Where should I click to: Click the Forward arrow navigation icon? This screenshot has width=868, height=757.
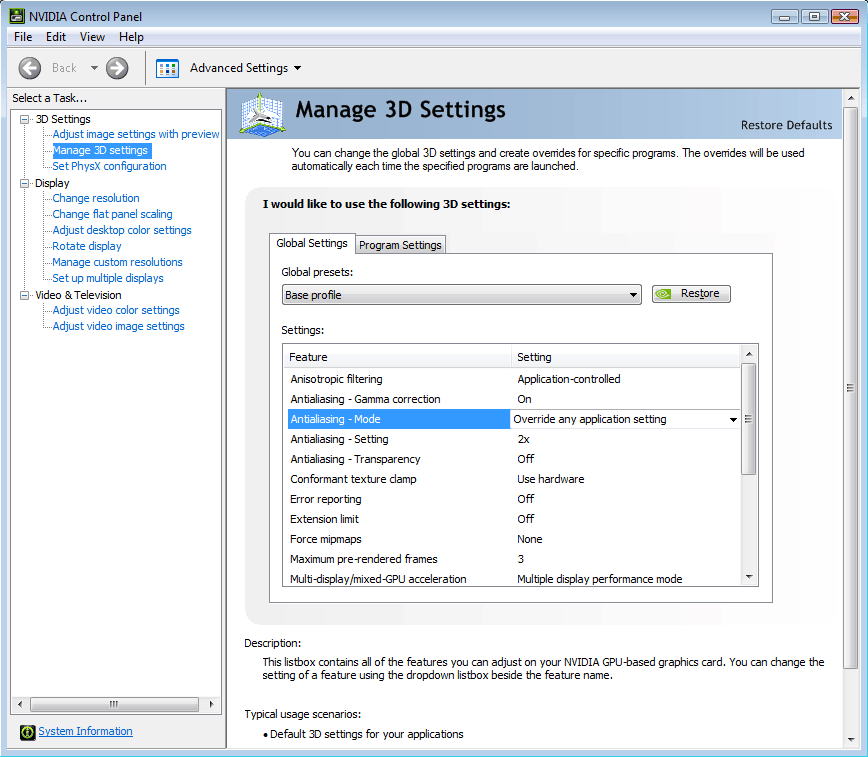[117, 68]
